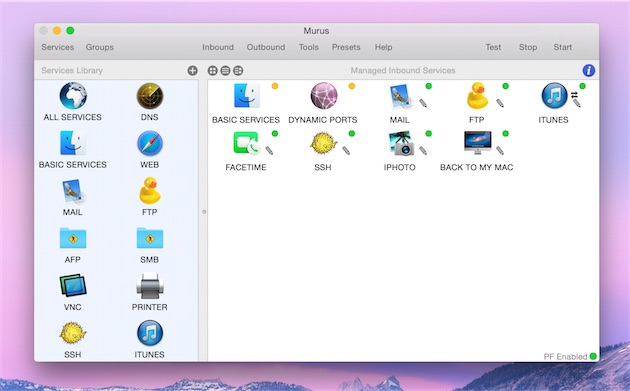Open the Help item

[x=383, y=47]
